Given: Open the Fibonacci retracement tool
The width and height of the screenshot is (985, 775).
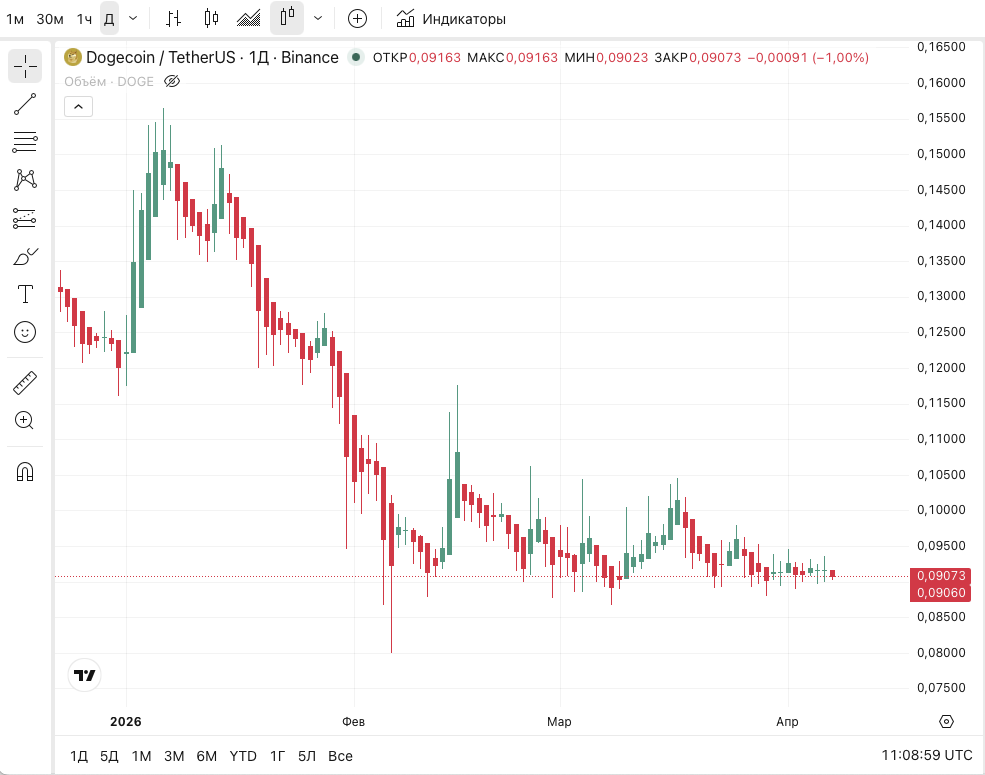Looking at the screenshot, I should tap(25, 142).
